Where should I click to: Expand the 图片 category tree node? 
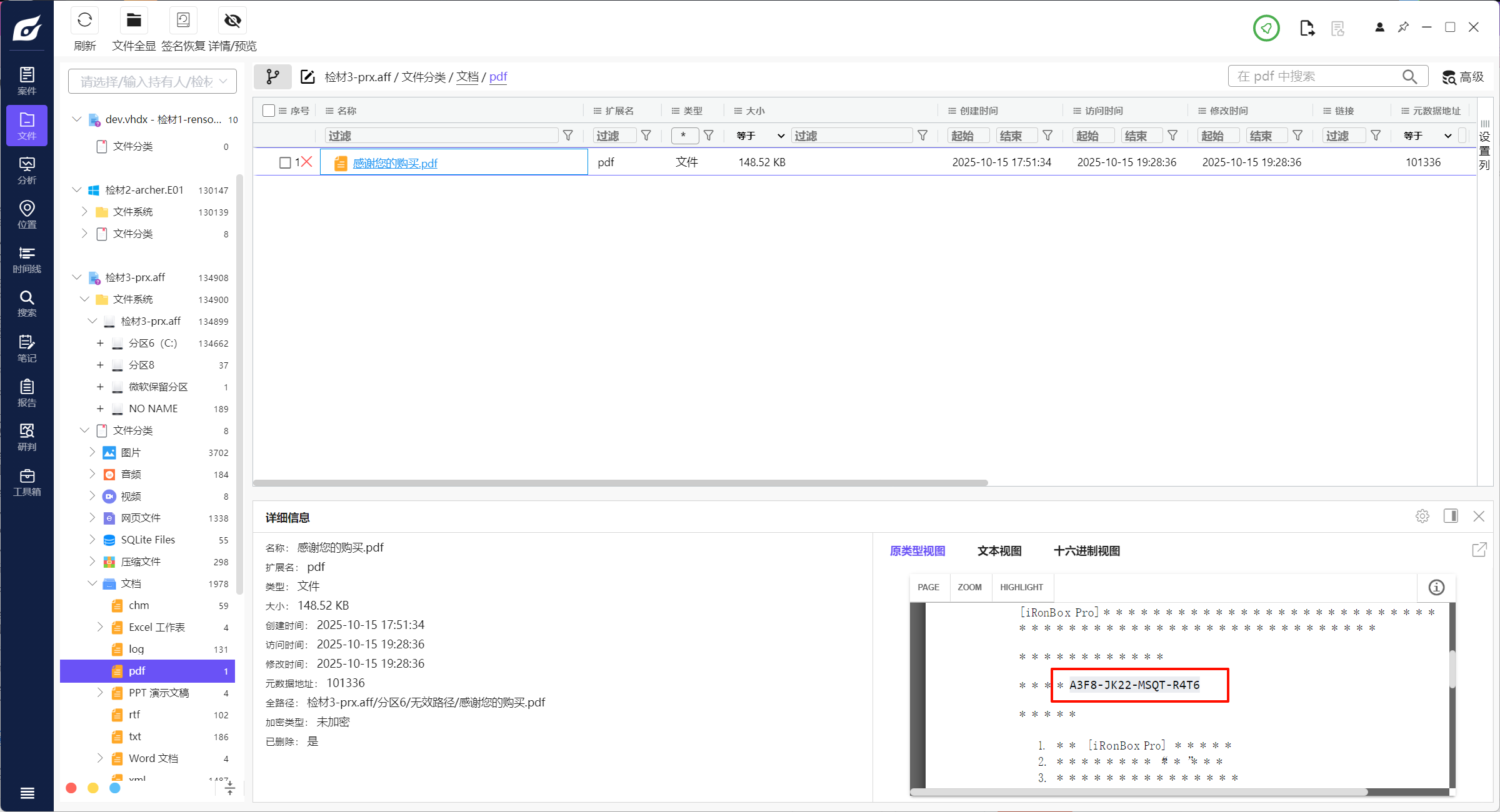pyautogui.click(x=92, y=452)
